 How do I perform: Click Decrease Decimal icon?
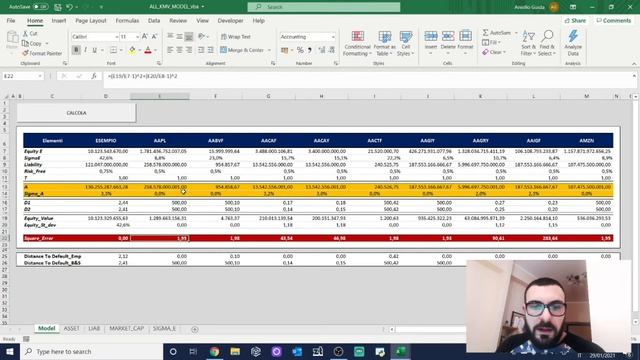[x=331, y=50]
